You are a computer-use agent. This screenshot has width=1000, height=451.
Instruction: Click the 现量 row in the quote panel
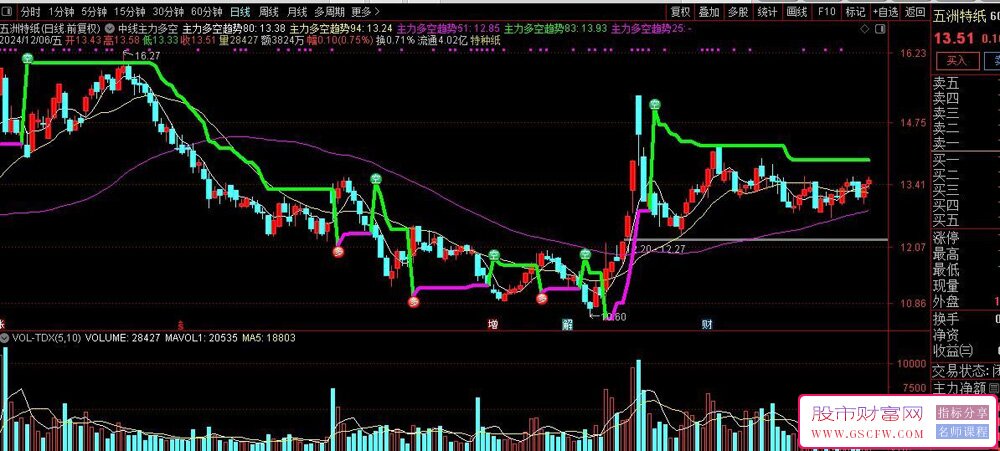pyautogui.click(x=966, y=286)
